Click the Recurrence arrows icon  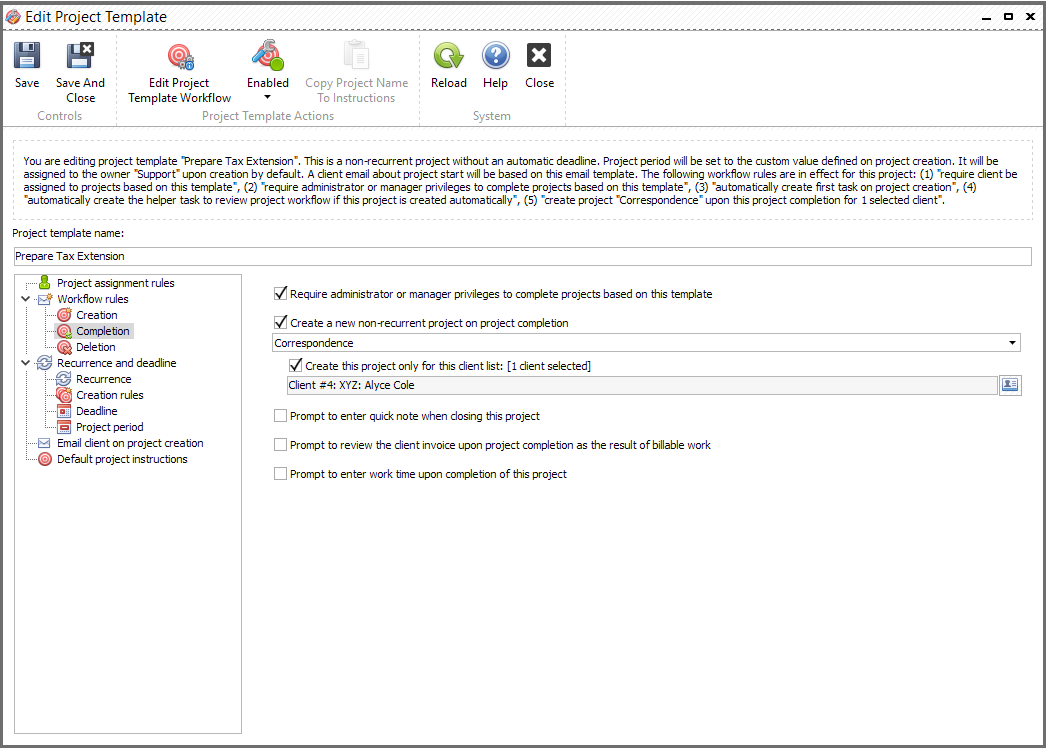coord(64,379)
